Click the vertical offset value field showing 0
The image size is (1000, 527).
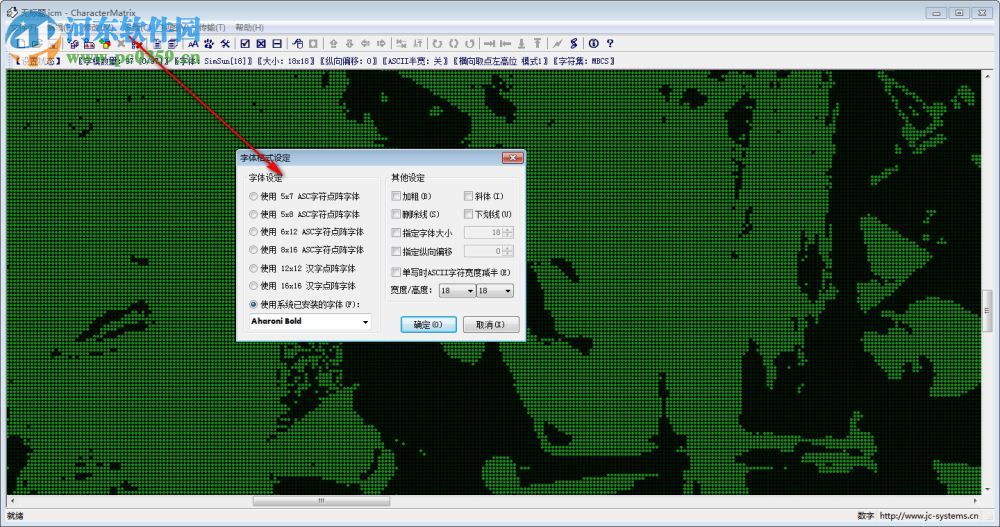483,251
